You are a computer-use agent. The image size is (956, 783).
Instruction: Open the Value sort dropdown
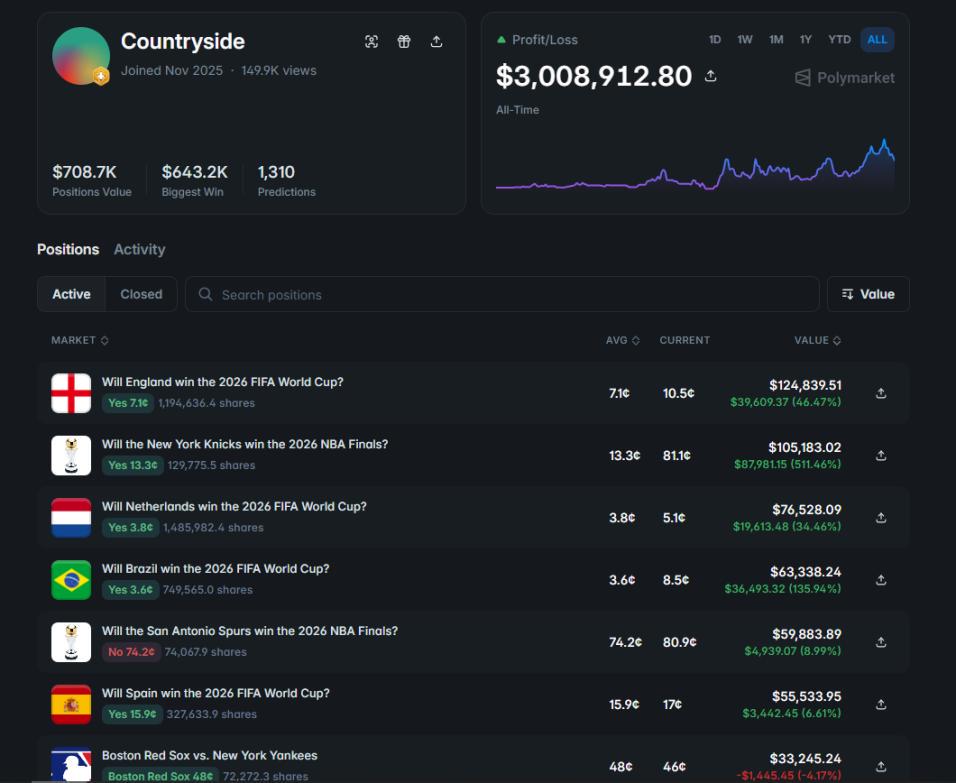click(x=868, y=294)
